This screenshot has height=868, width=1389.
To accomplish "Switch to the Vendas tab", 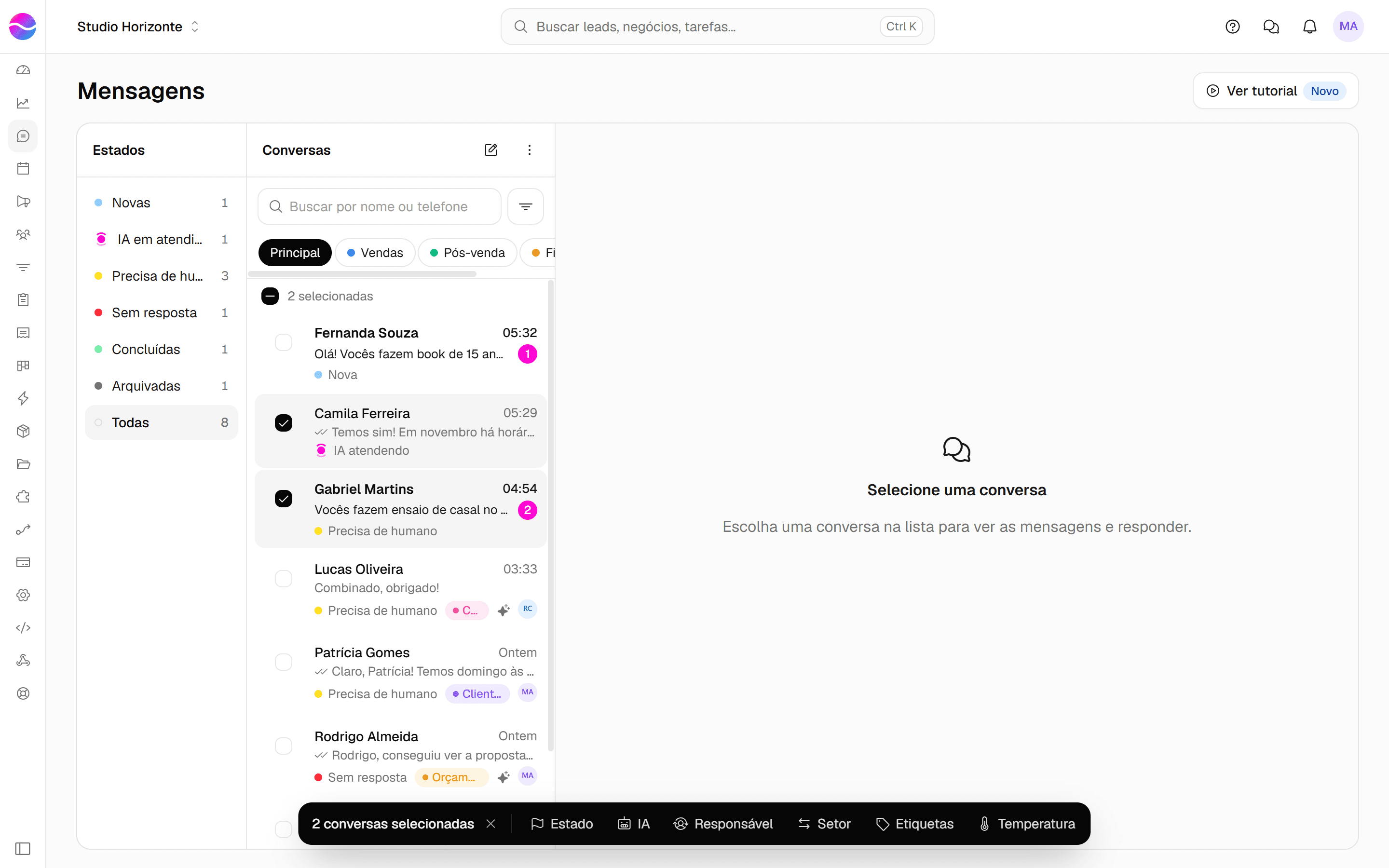I will point(375,253).
